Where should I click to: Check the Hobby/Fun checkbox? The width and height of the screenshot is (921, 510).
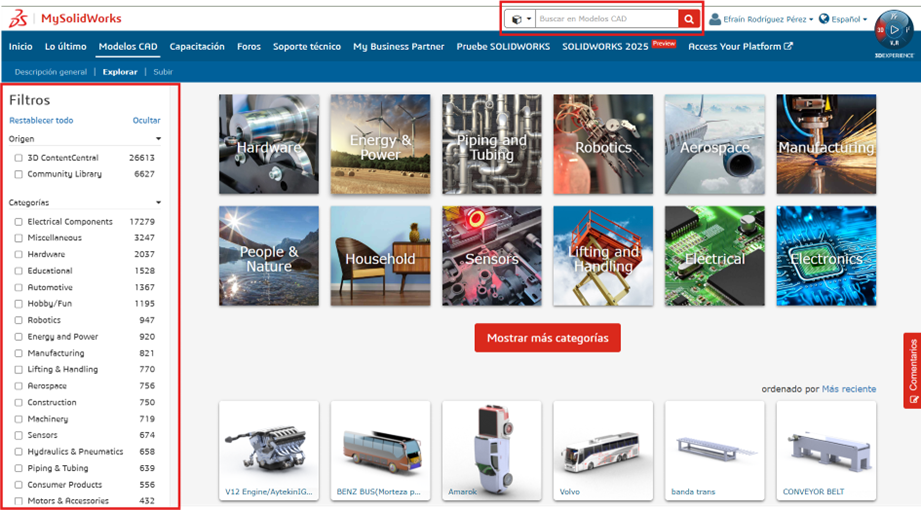point(19,304)
